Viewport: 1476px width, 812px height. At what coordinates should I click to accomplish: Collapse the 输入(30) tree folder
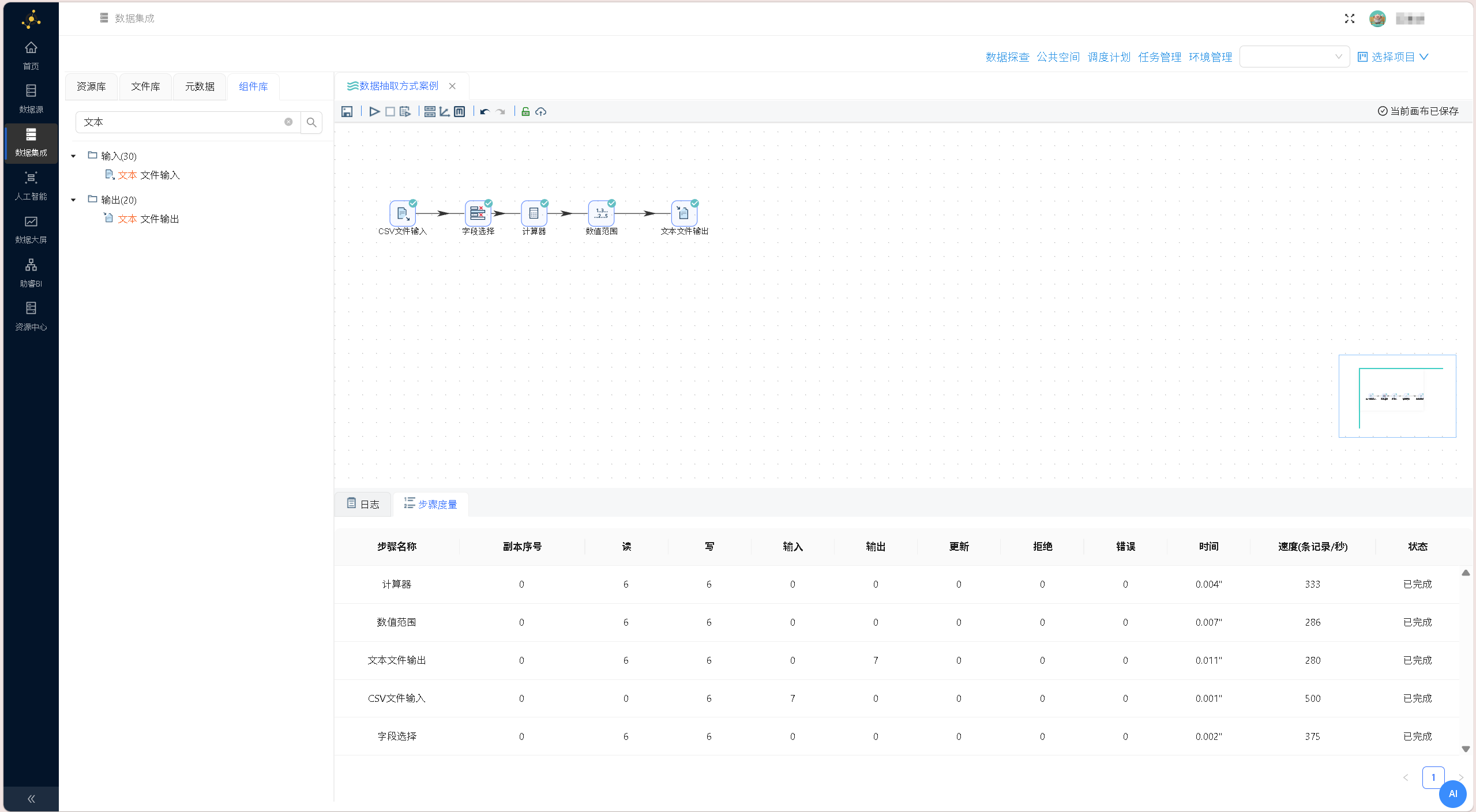(x=73, y=156)
